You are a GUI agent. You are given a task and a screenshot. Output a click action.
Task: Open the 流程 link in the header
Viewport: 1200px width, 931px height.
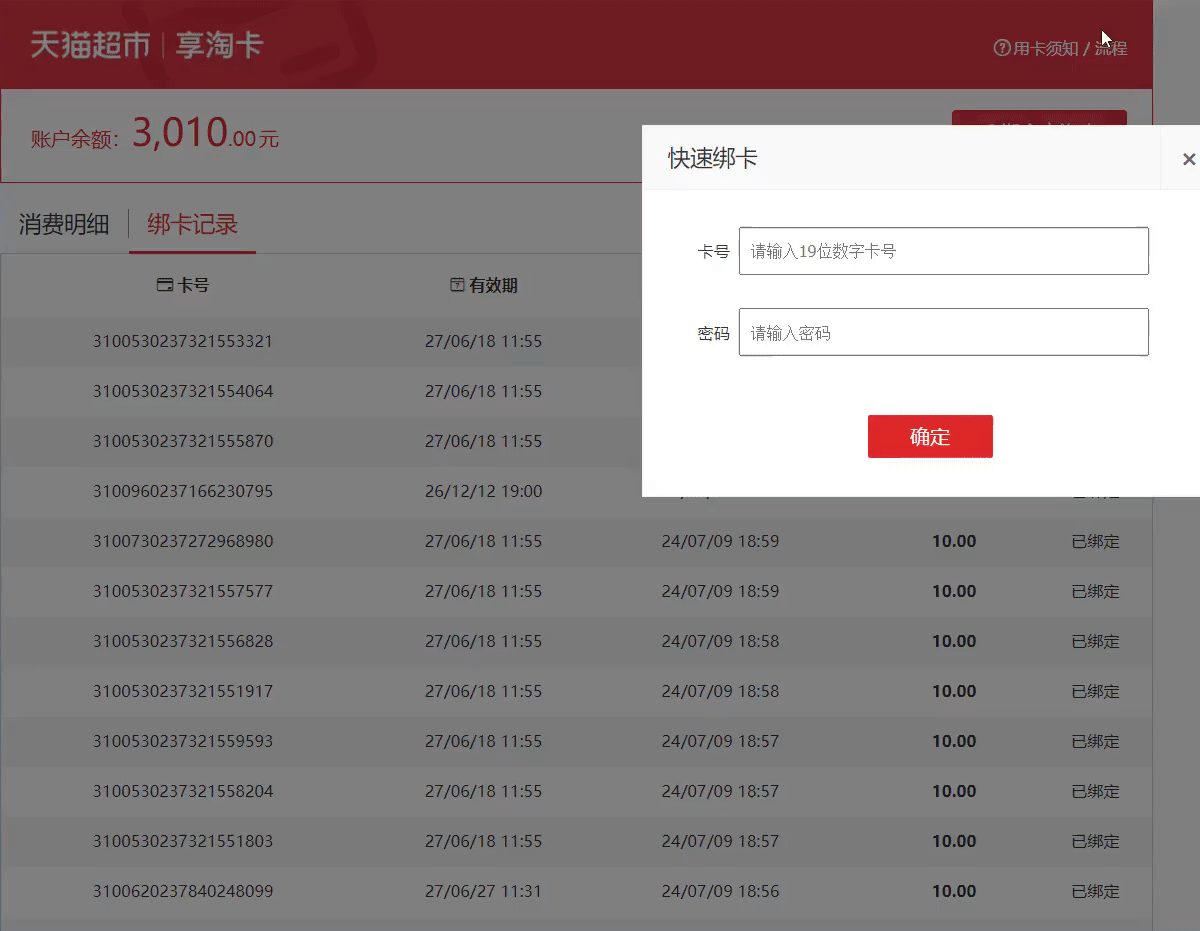pyautogui.click(x=1110, y=48)
